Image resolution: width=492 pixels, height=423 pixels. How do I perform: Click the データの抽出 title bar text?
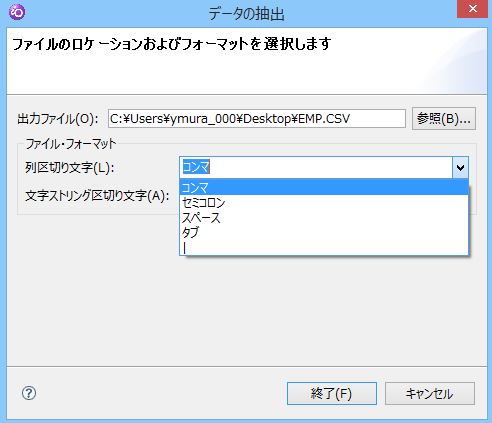coord(246,14)
